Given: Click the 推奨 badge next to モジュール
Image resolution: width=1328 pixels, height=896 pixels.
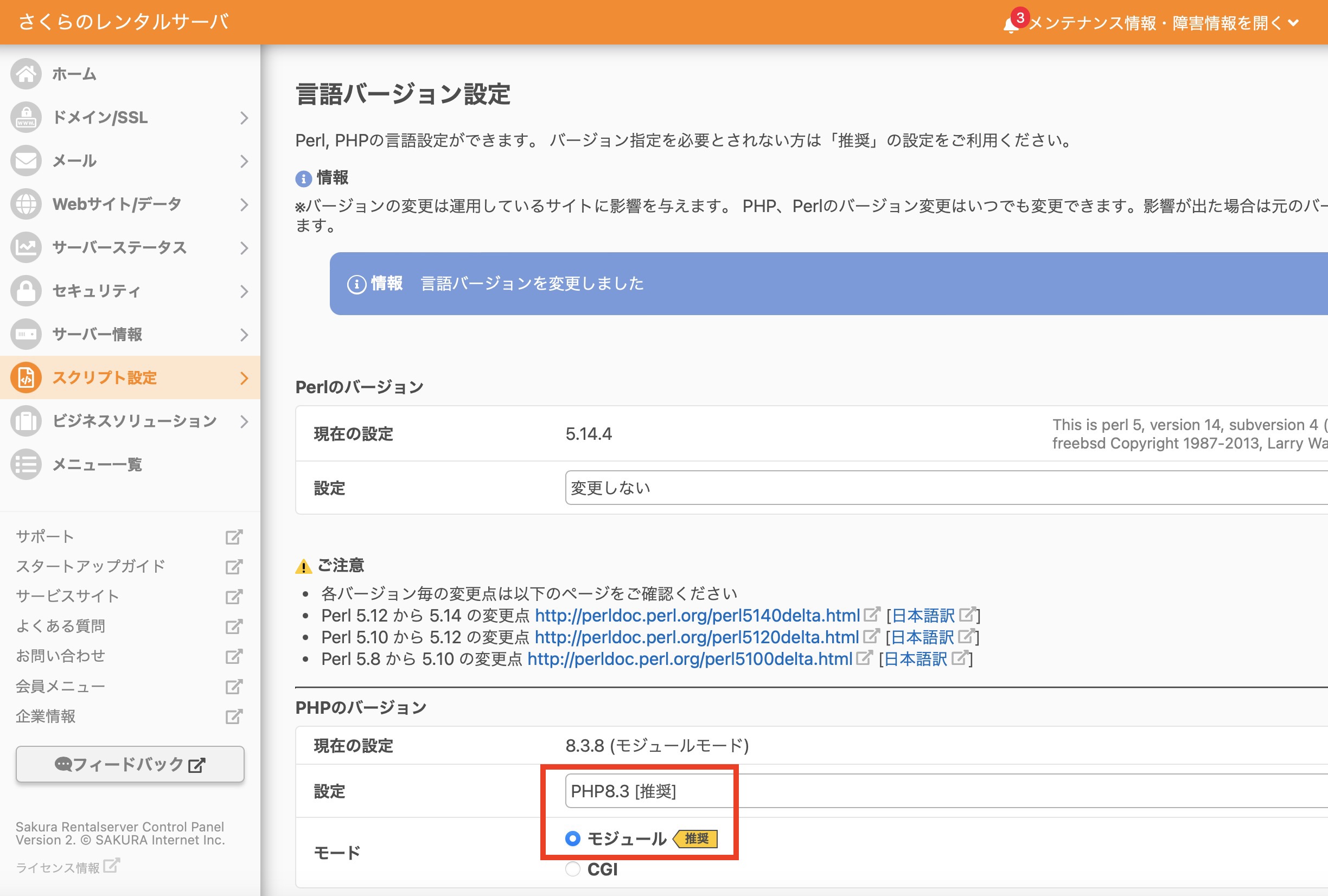Looking at the screenshot, I should pos(695,839).
